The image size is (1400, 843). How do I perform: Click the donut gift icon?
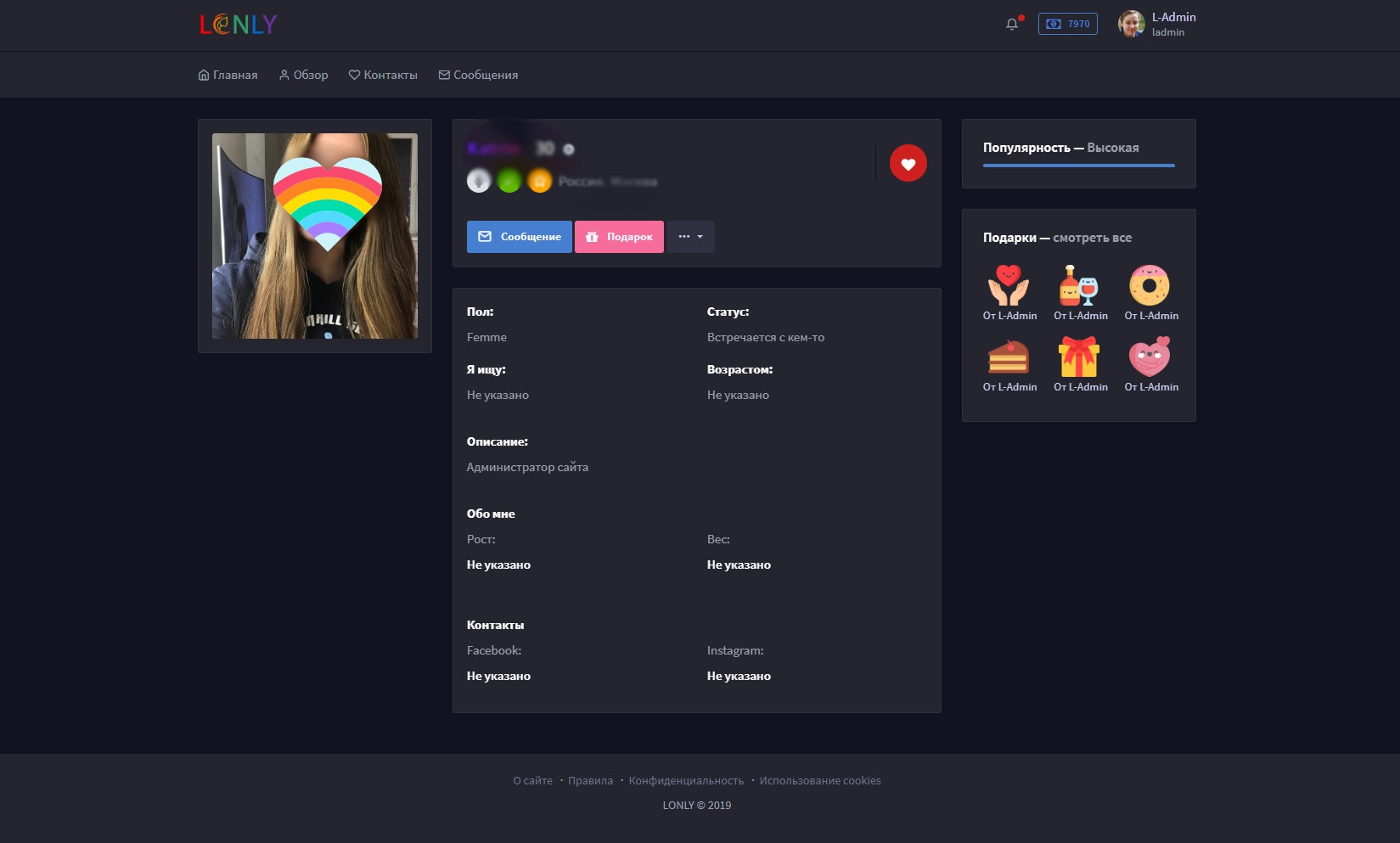(x=1150, y=285)
